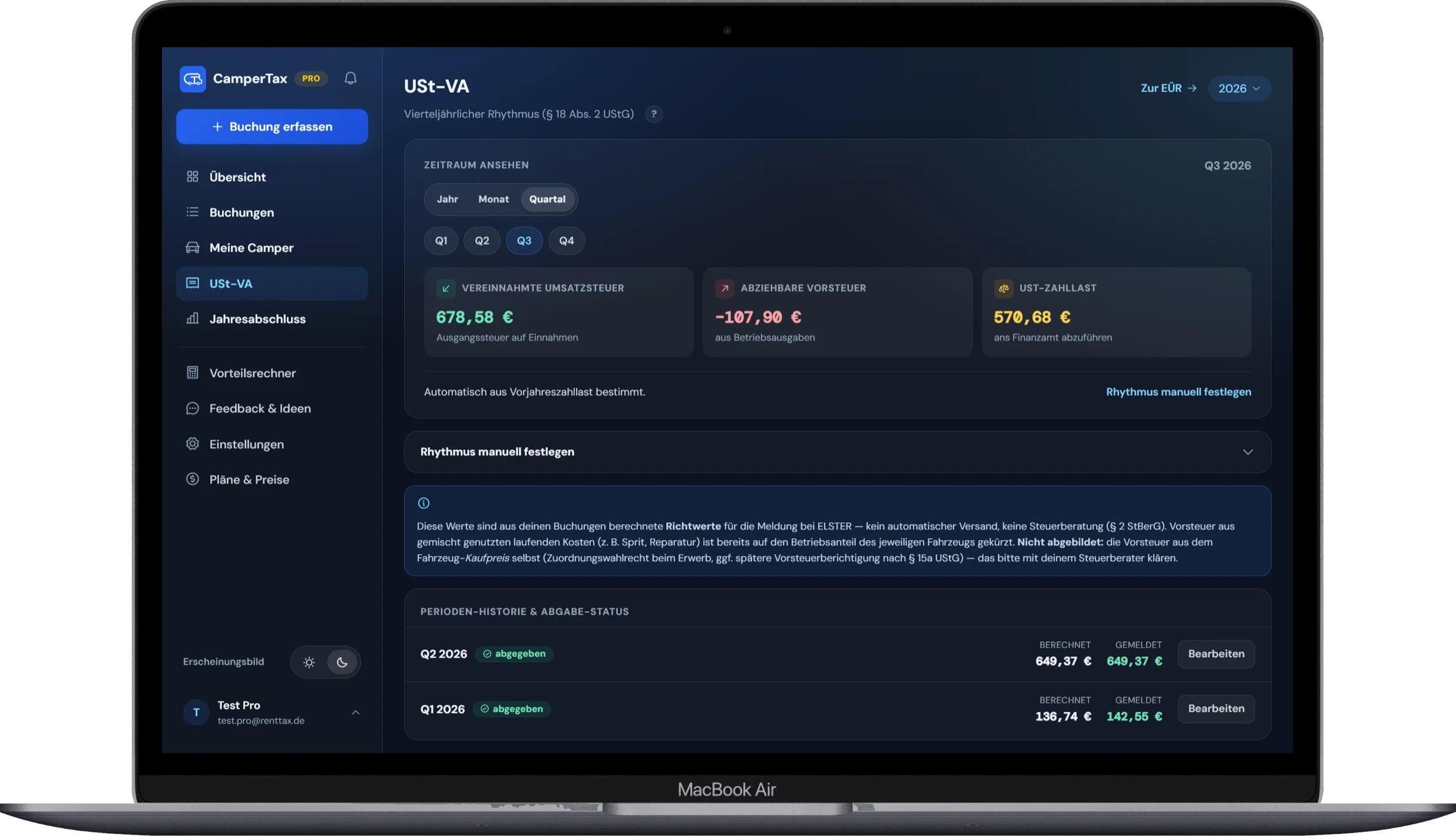
Task: Click the Meine Camper vehicle icon
Action: click(x=193, y=247)
